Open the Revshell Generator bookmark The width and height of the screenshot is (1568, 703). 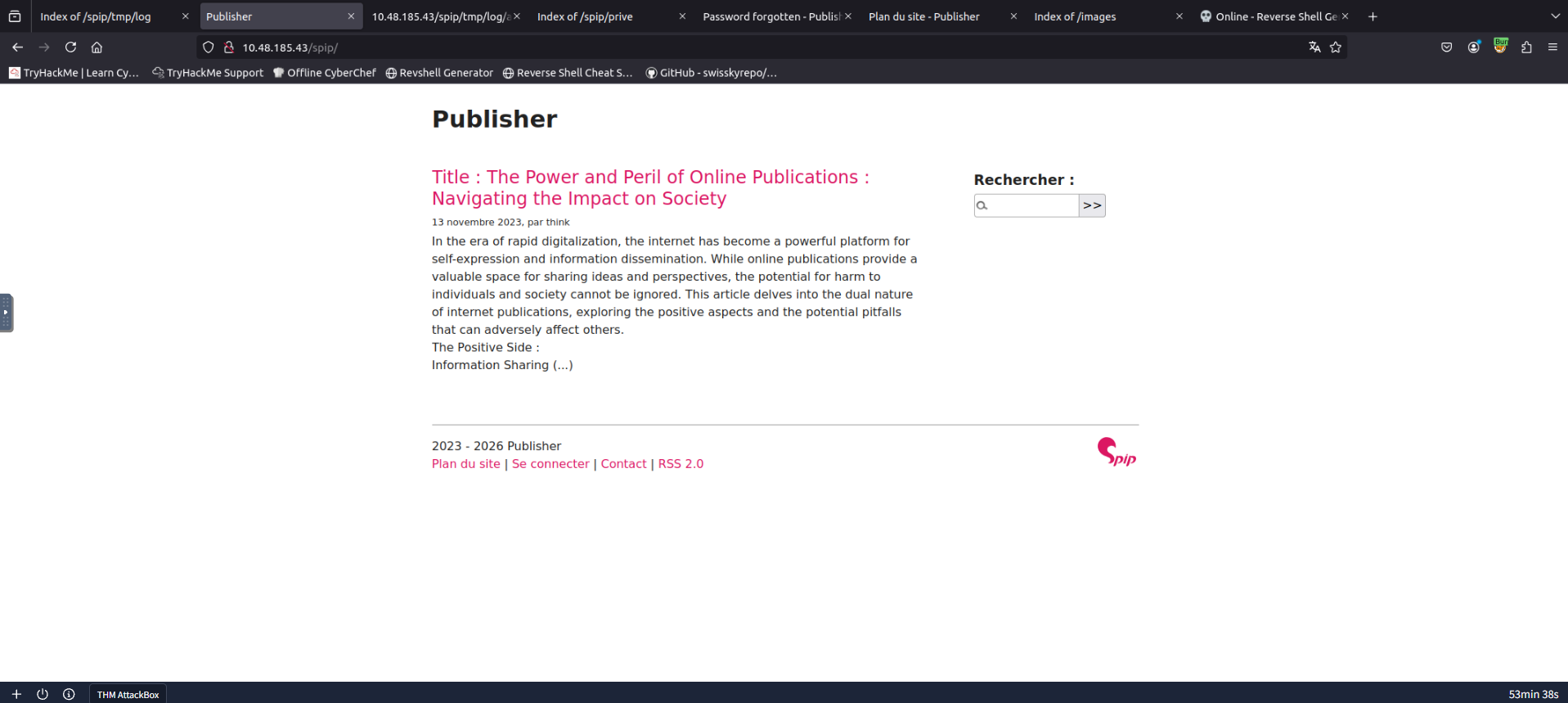[439, 73]
